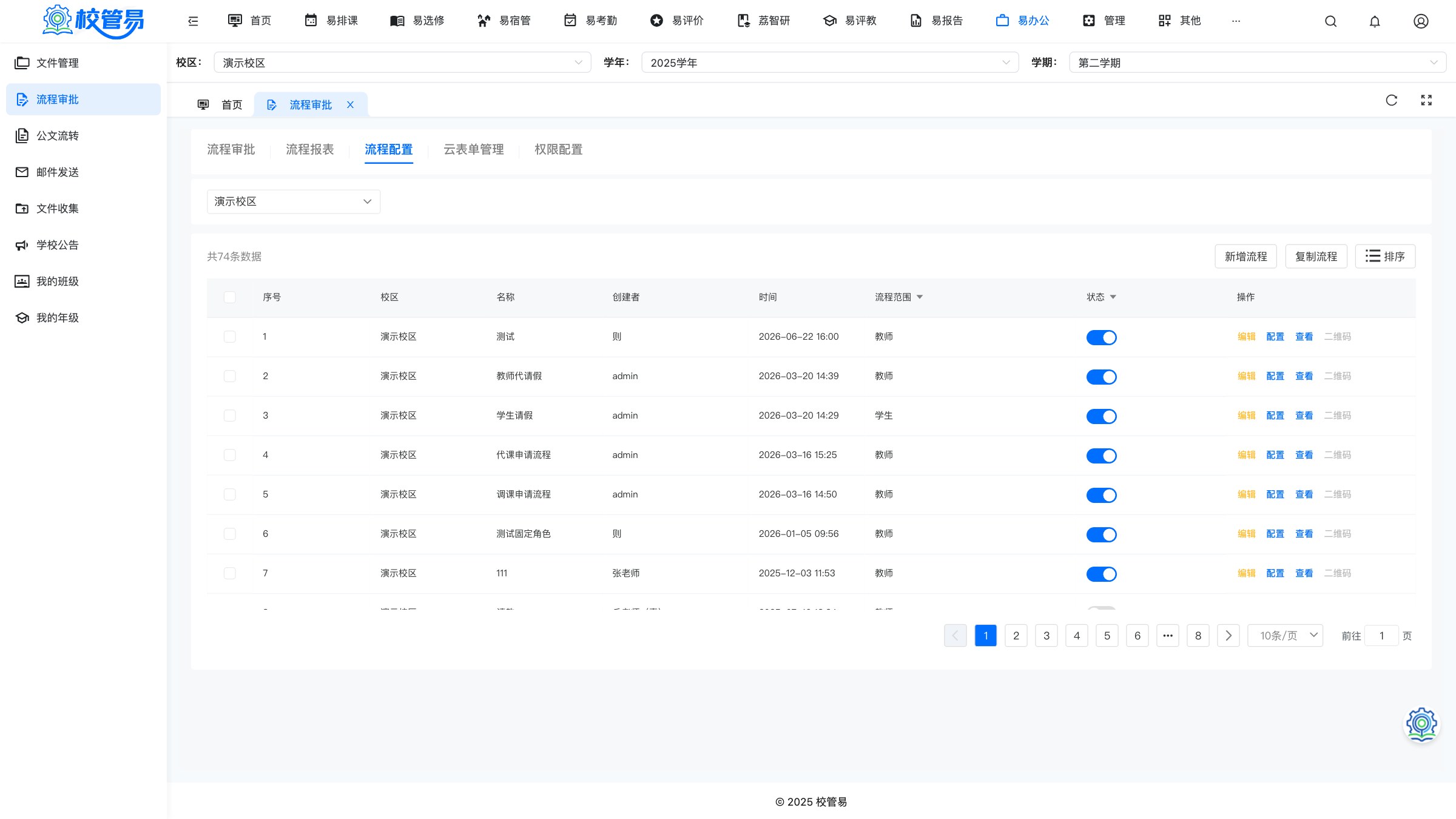The image size is (1456, 819).
Task: Jump forward pages via the pagination ellipsis
Action: click(1168, 636)
